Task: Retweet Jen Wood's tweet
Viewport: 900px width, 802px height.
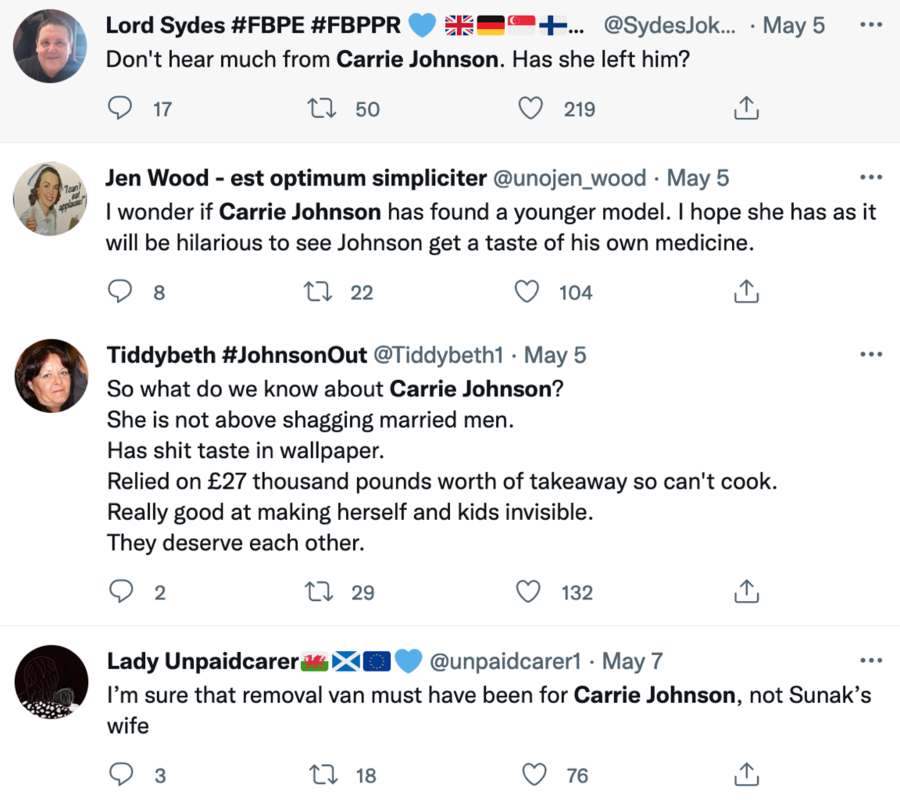Action: pyautogui.click(x=316, y=292)
